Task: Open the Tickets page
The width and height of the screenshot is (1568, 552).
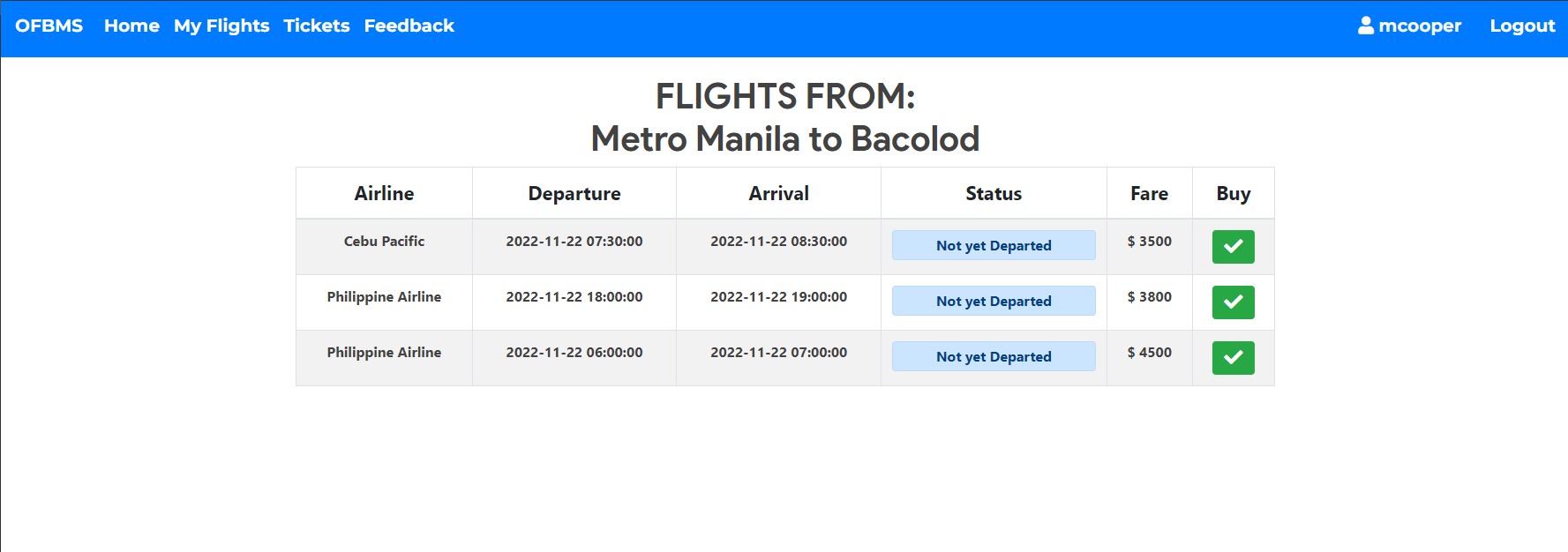Action: pos(317,26)
